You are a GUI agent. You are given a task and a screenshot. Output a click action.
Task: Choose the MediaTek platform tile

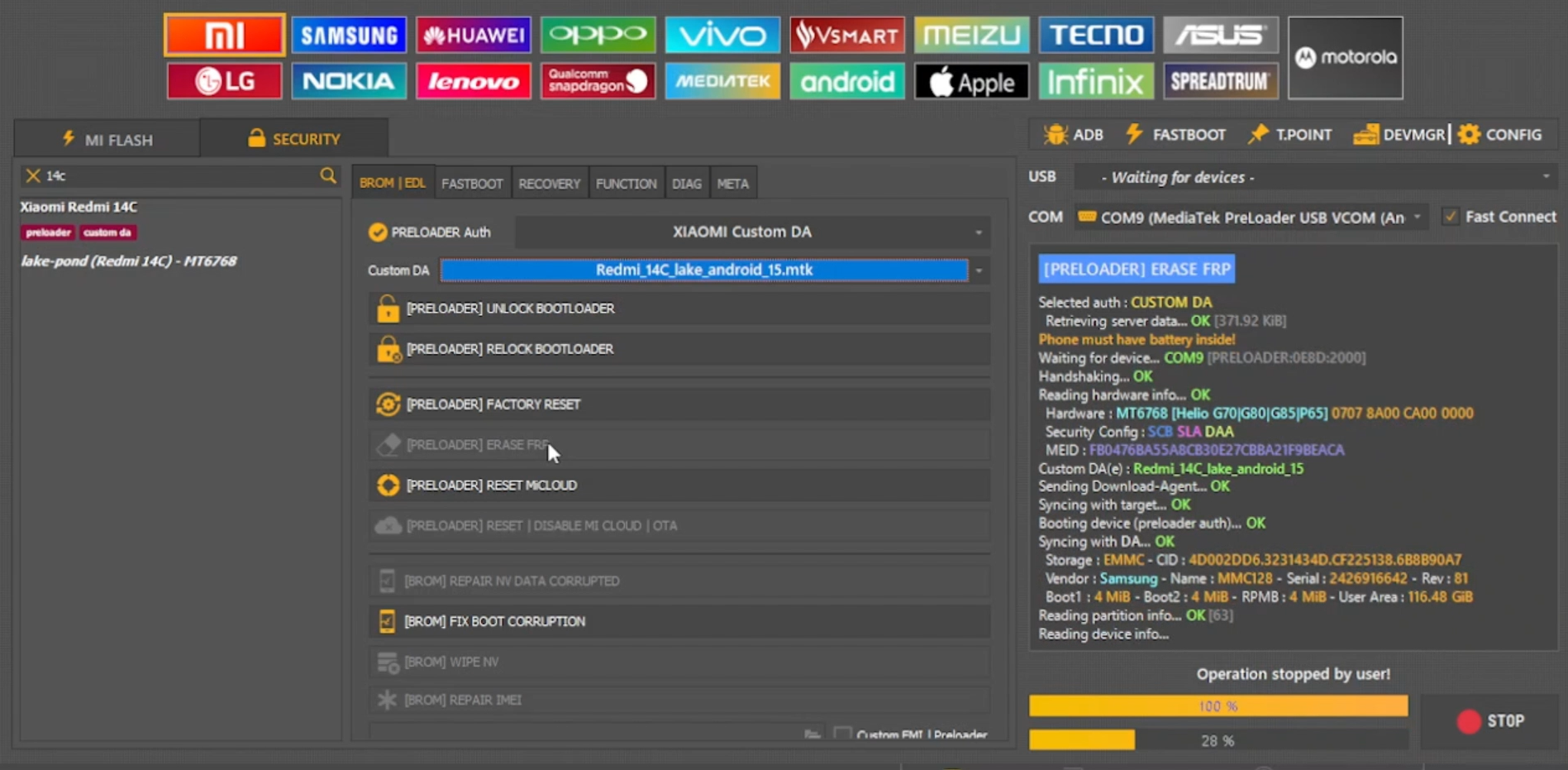pos(722,81)
